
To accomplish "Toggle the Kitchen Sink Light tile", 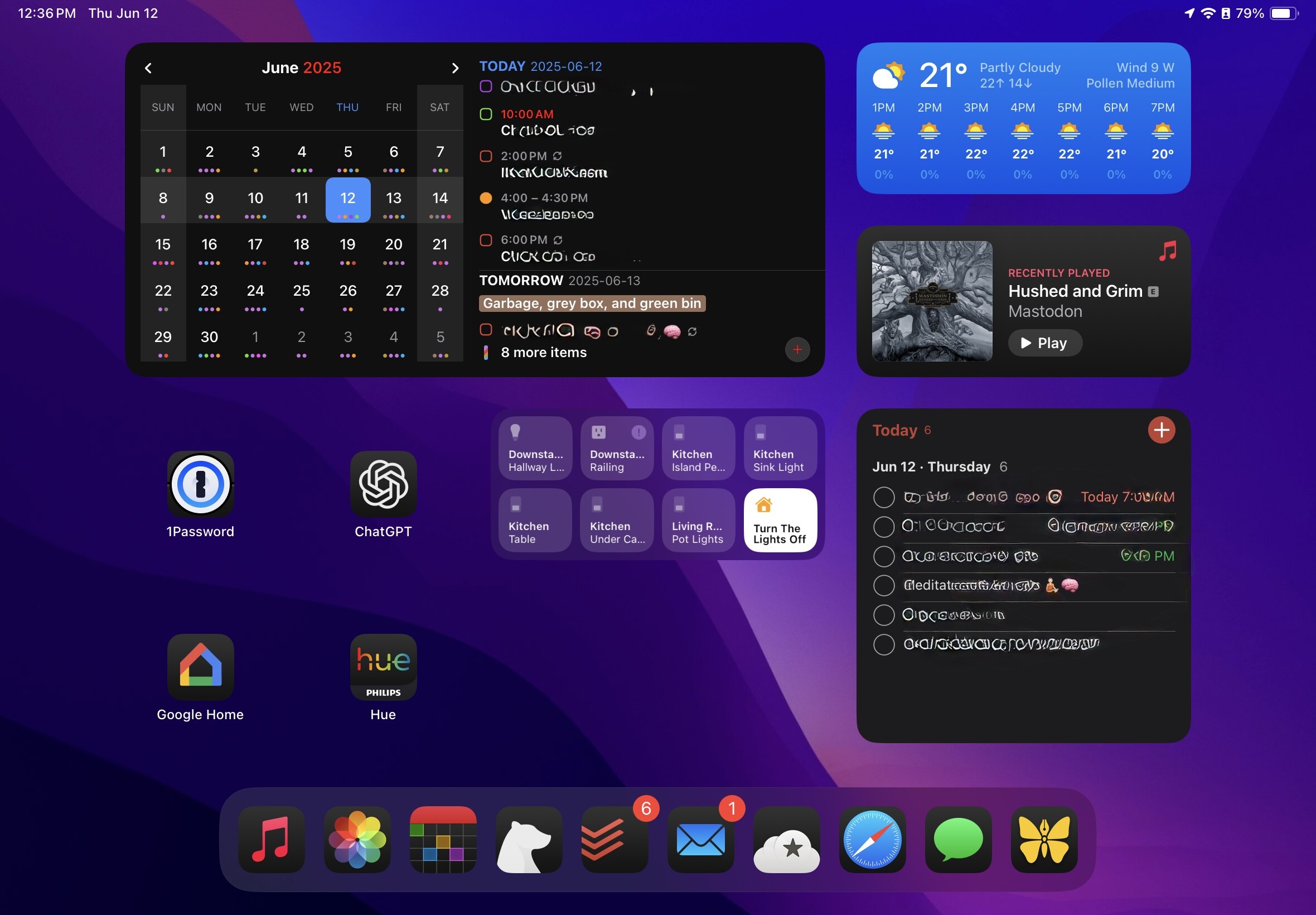I will 780,449.
